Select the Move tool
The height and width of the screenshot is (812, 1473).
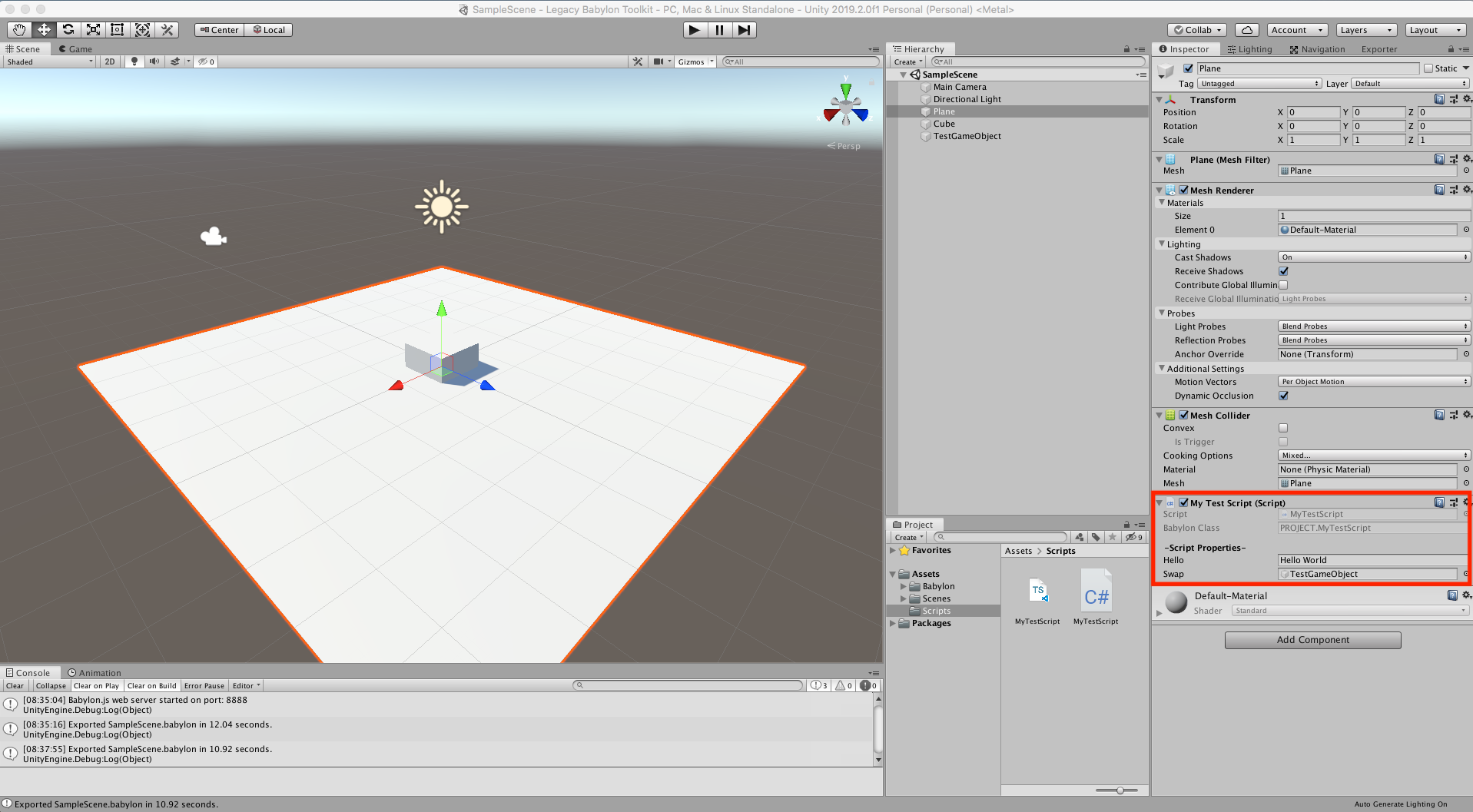pos(44,30)
